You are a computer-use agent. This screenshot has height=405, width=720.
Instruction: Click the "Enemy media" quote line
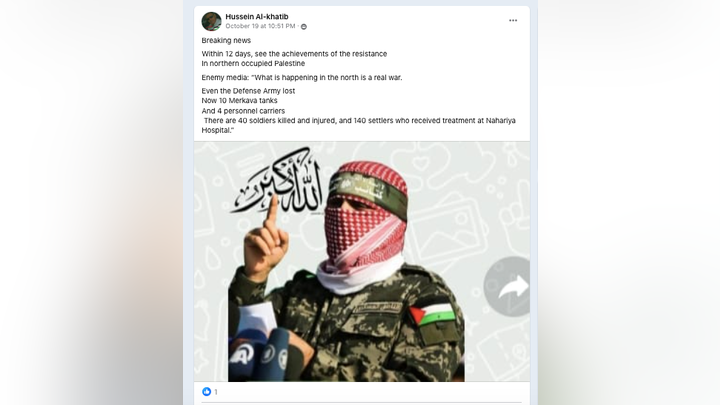pos(302,78)
